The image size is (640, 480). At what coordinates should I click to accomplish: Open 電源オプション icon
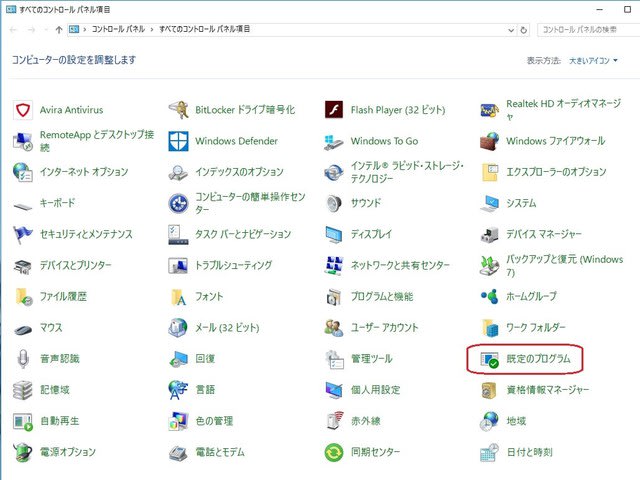coord(23,452)
